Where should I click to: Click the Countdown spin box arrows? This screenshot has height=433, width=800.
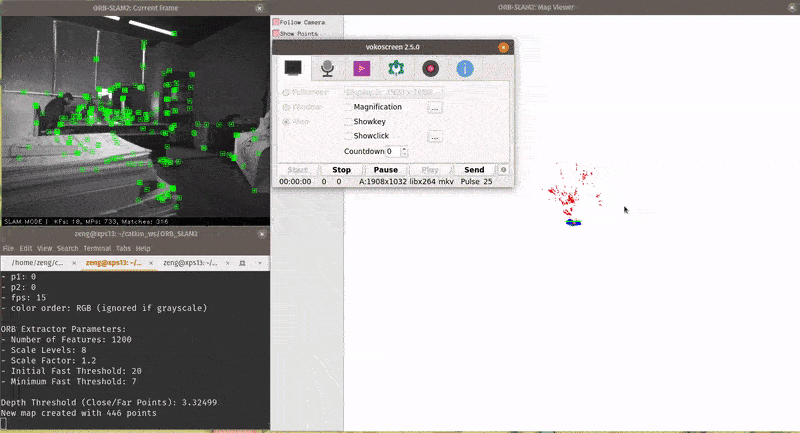[x=404, y=151]
